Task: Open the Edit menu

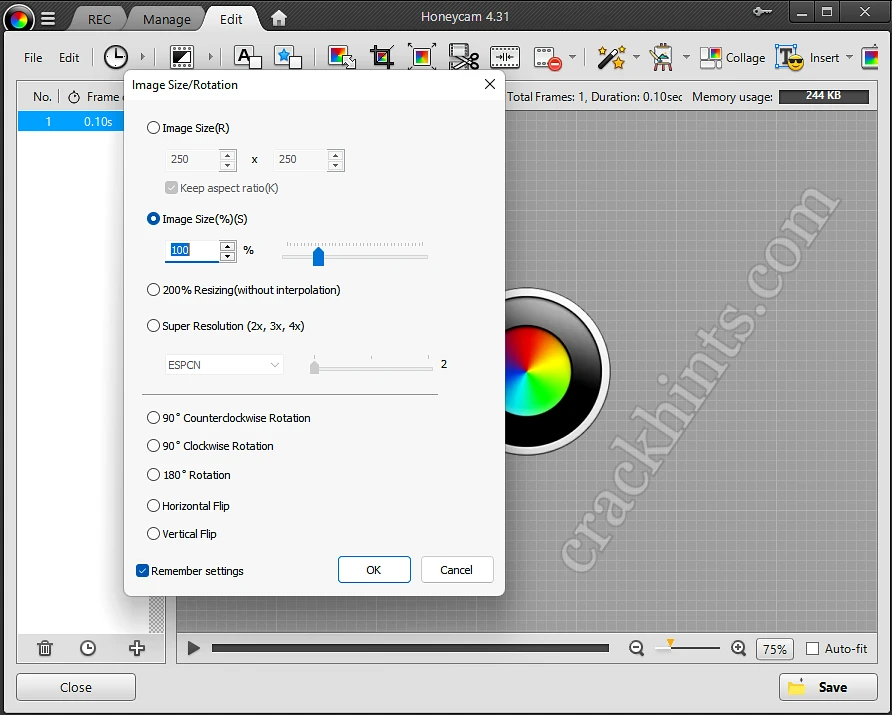Action: (x=68, y=57)
